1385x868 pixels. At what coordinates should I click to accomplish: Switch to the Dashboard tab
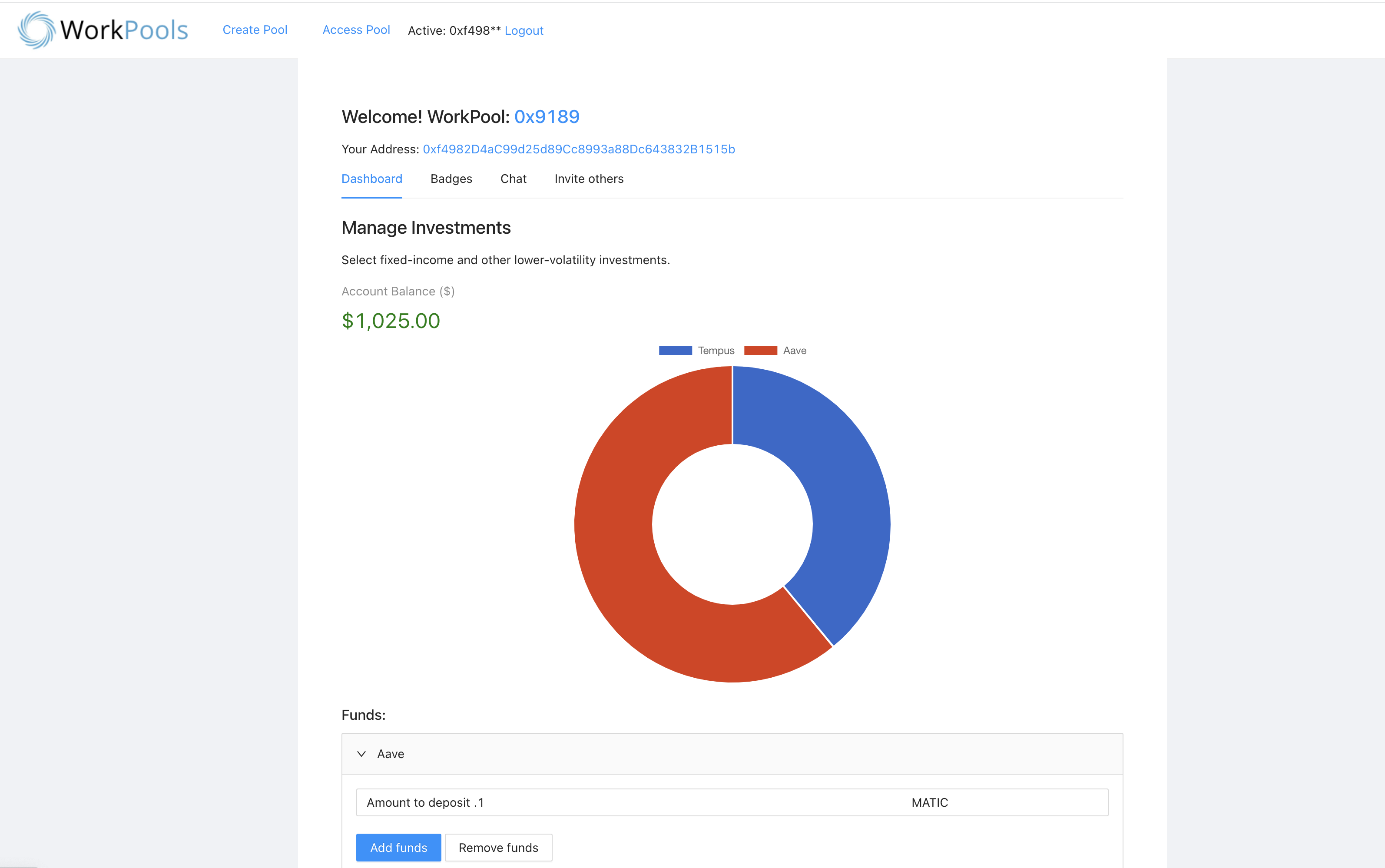(x=372, y=179)
